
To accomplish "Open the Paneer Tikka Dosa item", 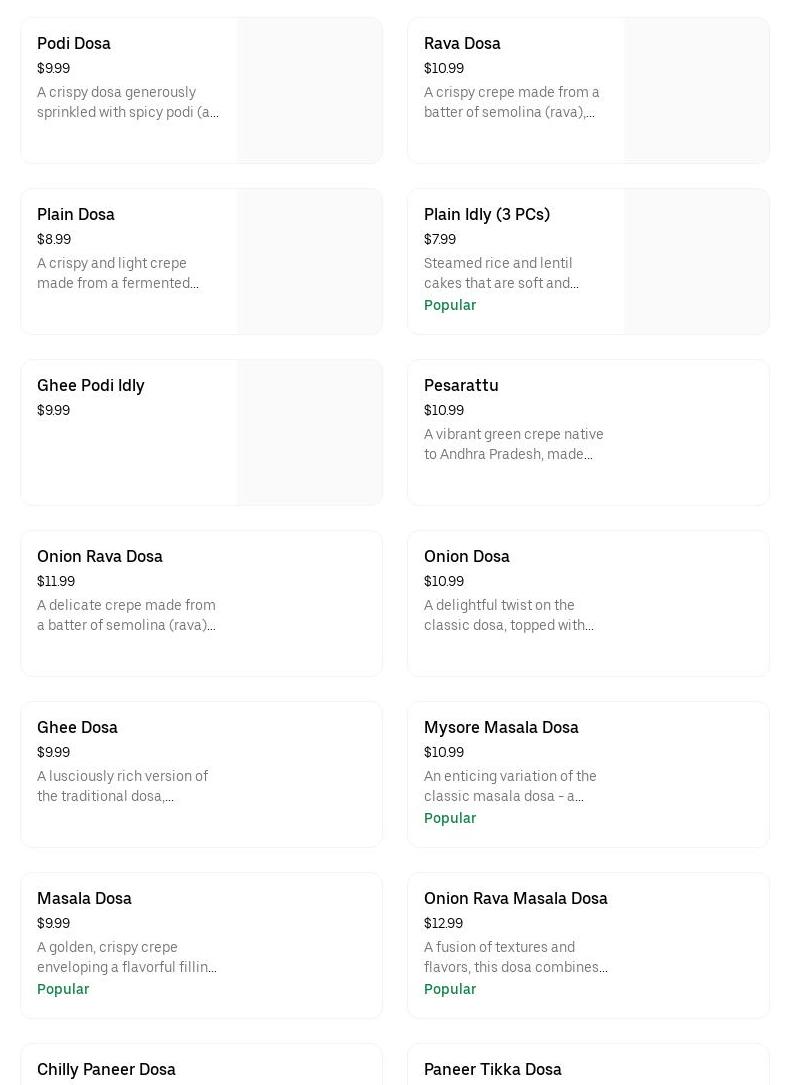I will pos(493,1069).
